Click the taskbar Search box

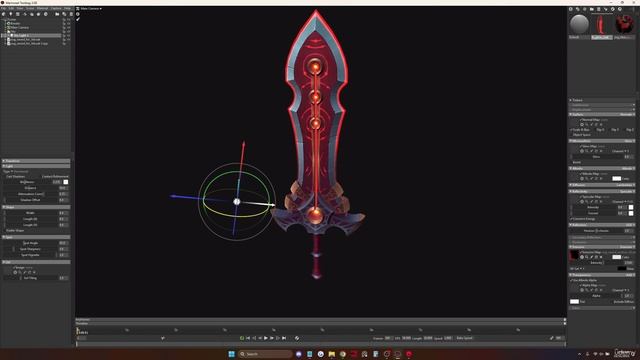point(265,354)
